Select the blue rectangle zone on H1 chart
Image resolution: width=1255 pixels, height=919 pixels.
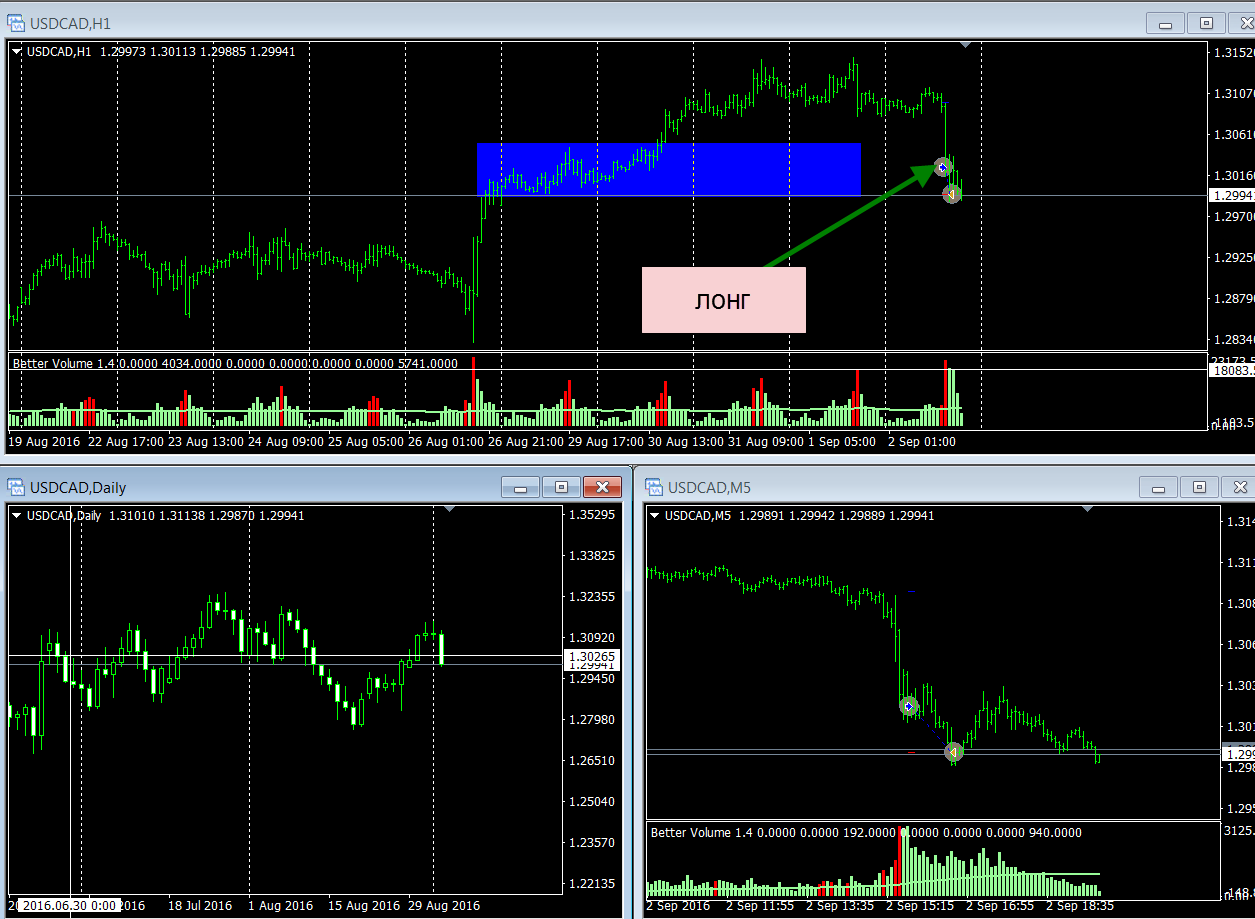point(669,169)
